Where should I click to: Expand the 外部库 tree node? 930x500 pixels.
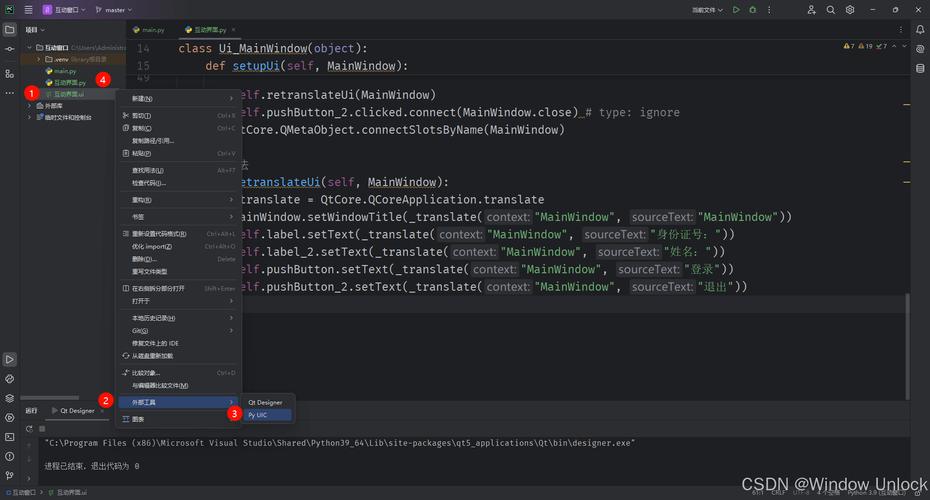[29, 106]
